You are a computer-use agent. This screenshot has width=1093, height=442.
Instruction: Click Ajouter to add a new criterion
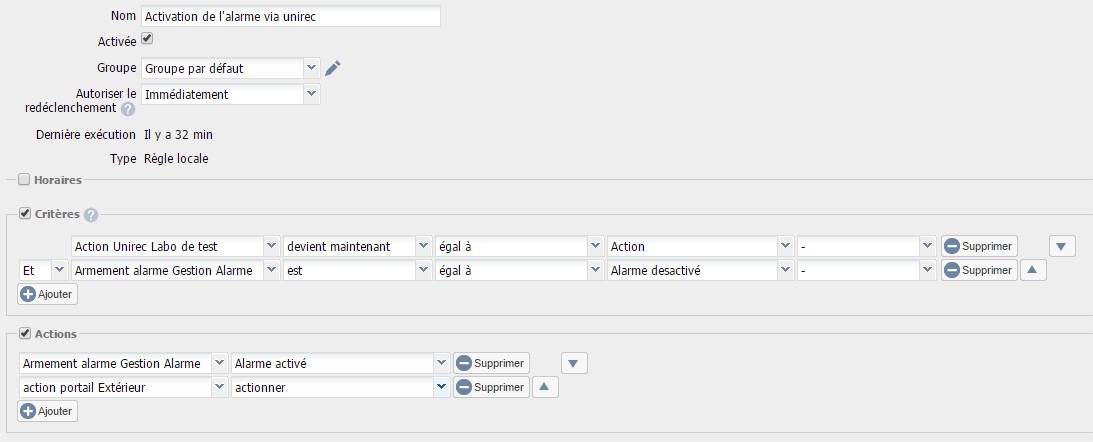[x=47, y=294]
